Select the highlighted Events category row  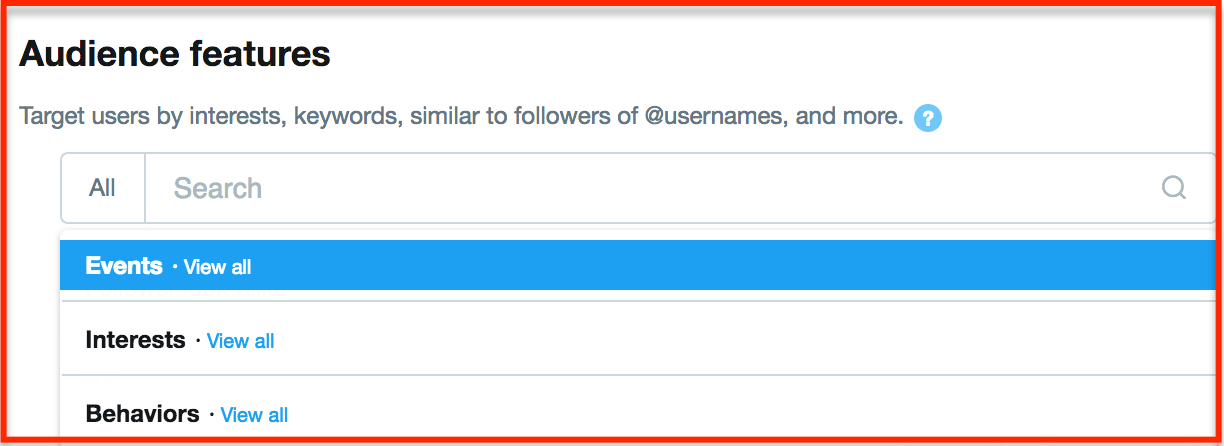[x=636, y=266]
